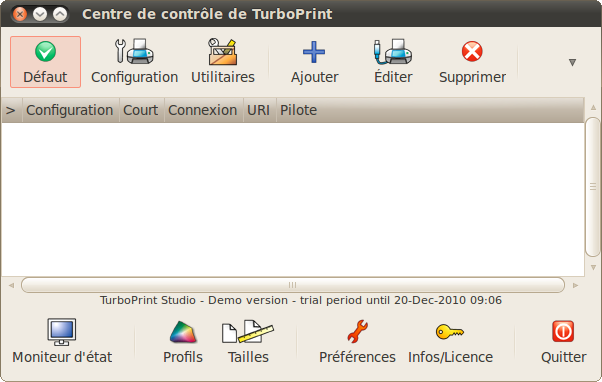Close the TurboPrint control center window
The height and width of the screenshot is (382, 602).
coord(20,14)
